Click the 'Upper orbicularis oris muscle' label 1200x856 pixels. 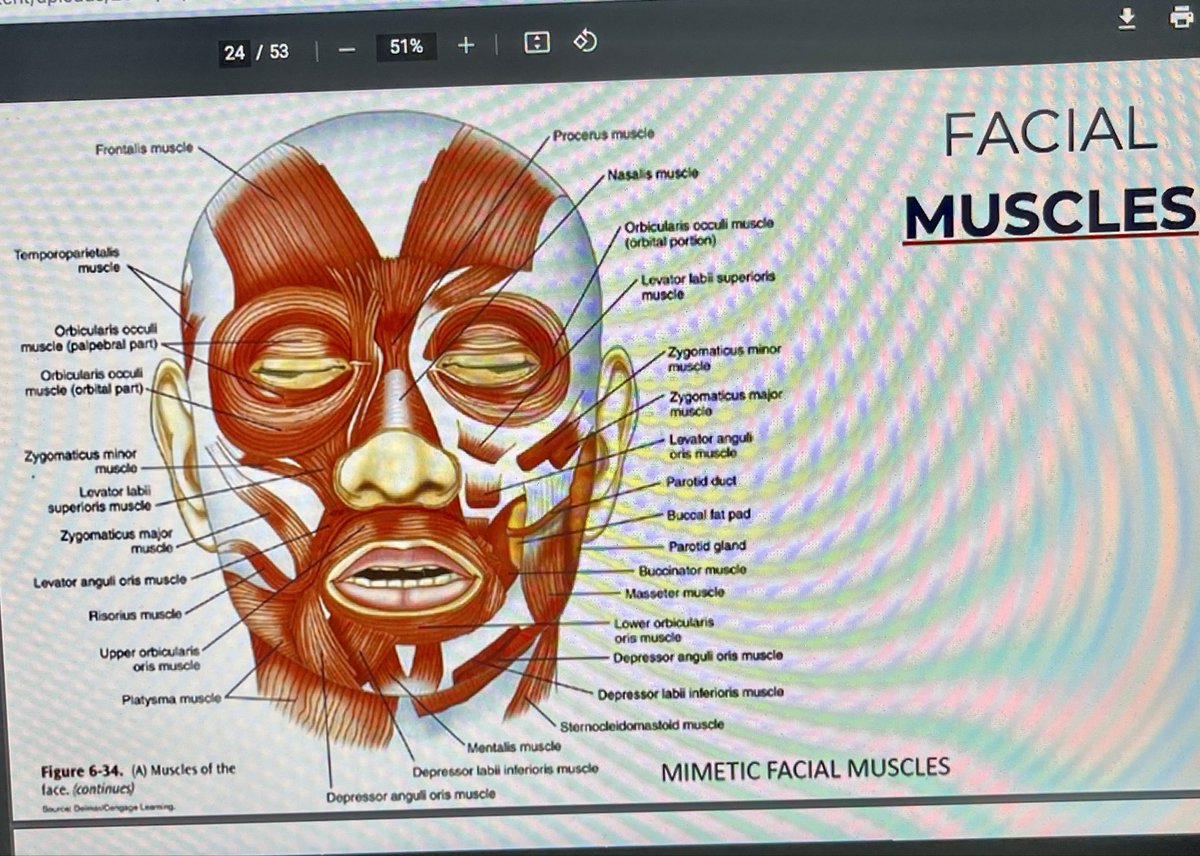[150, 659]
